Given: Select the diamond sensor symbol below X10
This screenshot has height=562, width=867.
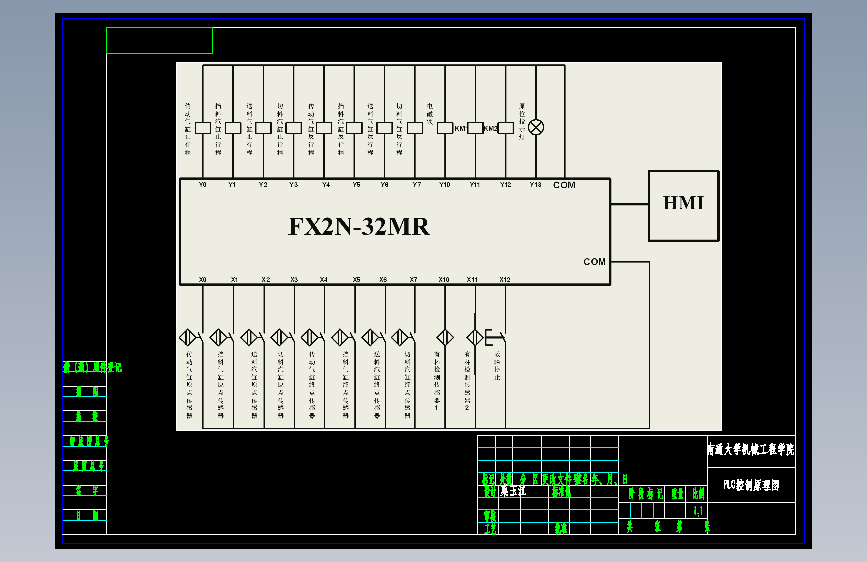Looking at the screenshot, I should 445,337.
